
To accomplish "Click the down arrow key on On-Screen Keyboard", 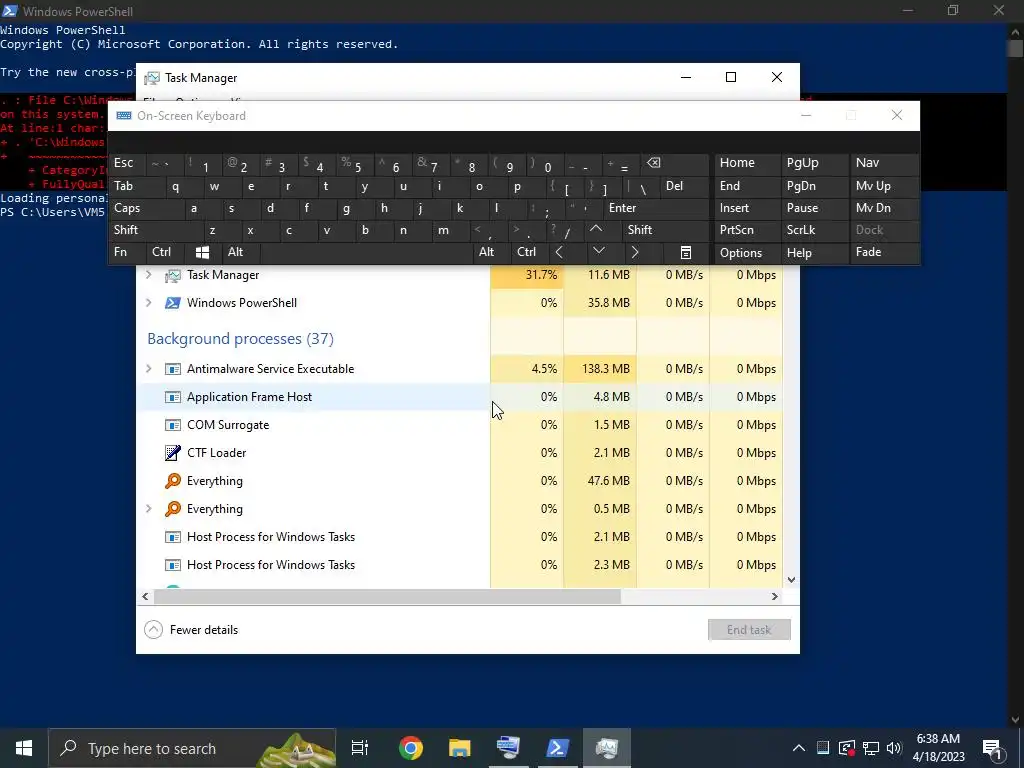I will [599, 252].
